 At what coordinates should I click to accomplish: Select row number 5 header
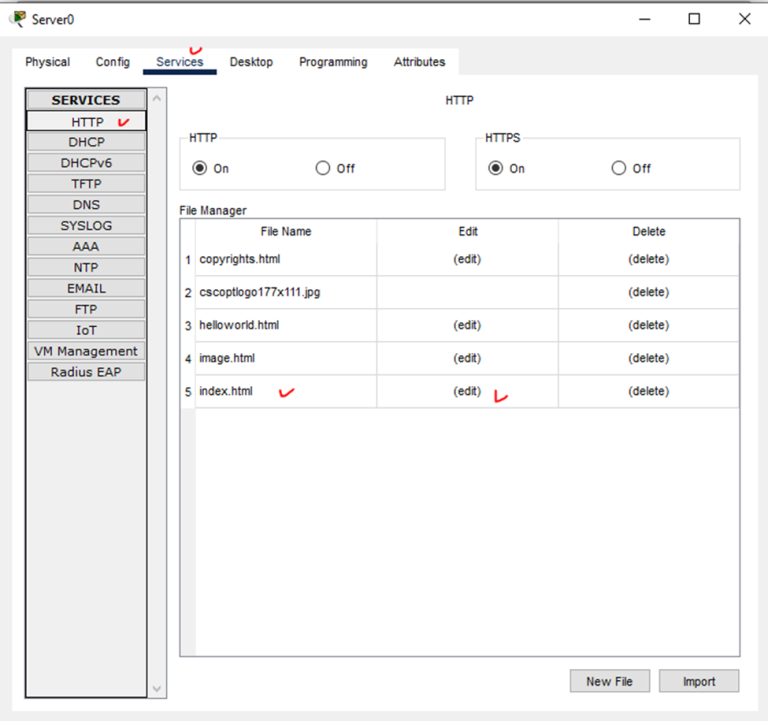click(188, 392)
